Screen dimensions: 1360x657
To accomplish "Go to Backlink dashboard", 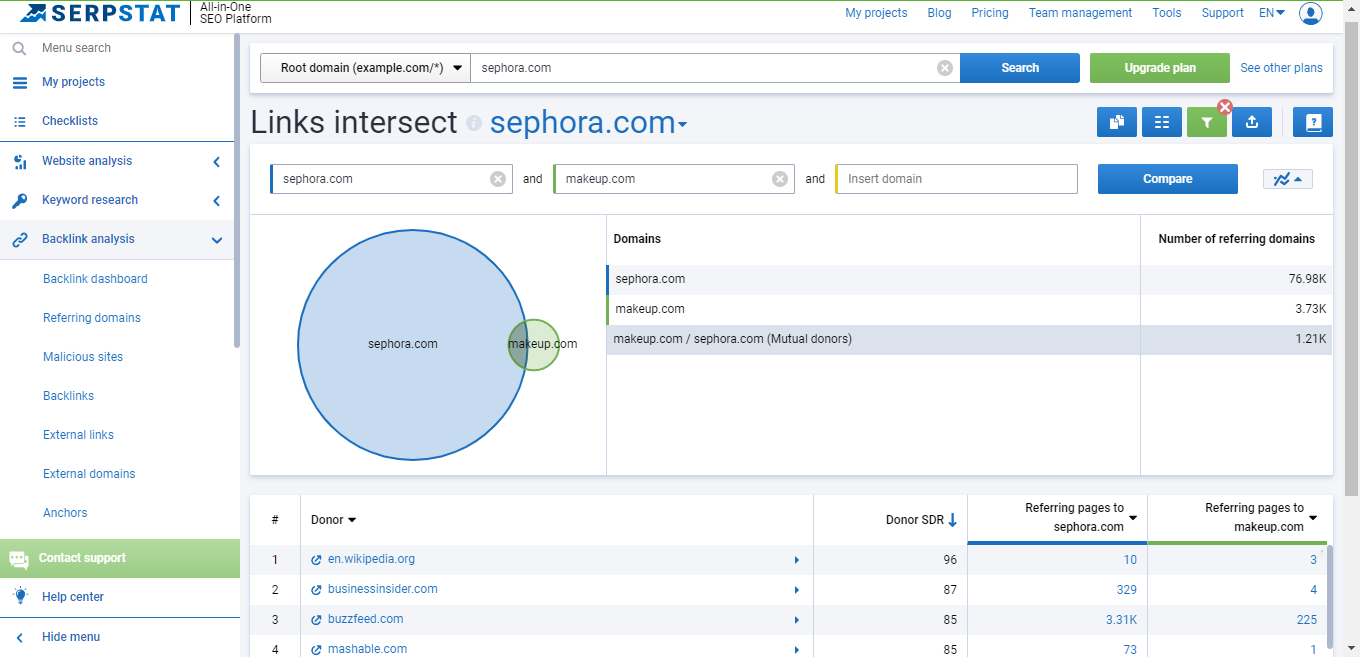I will click(95, 279).
